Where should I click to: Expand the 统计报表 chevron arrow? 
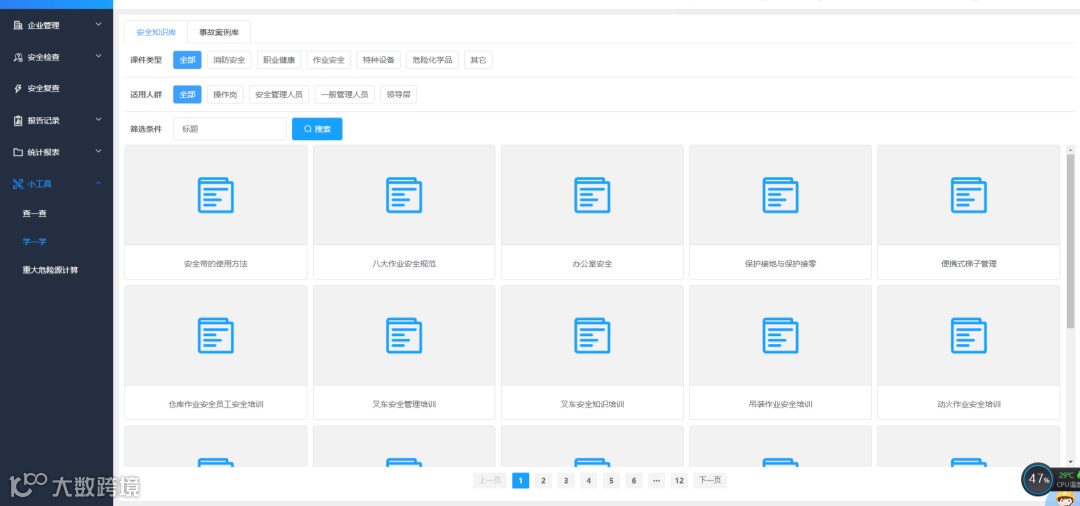(98, 151)
